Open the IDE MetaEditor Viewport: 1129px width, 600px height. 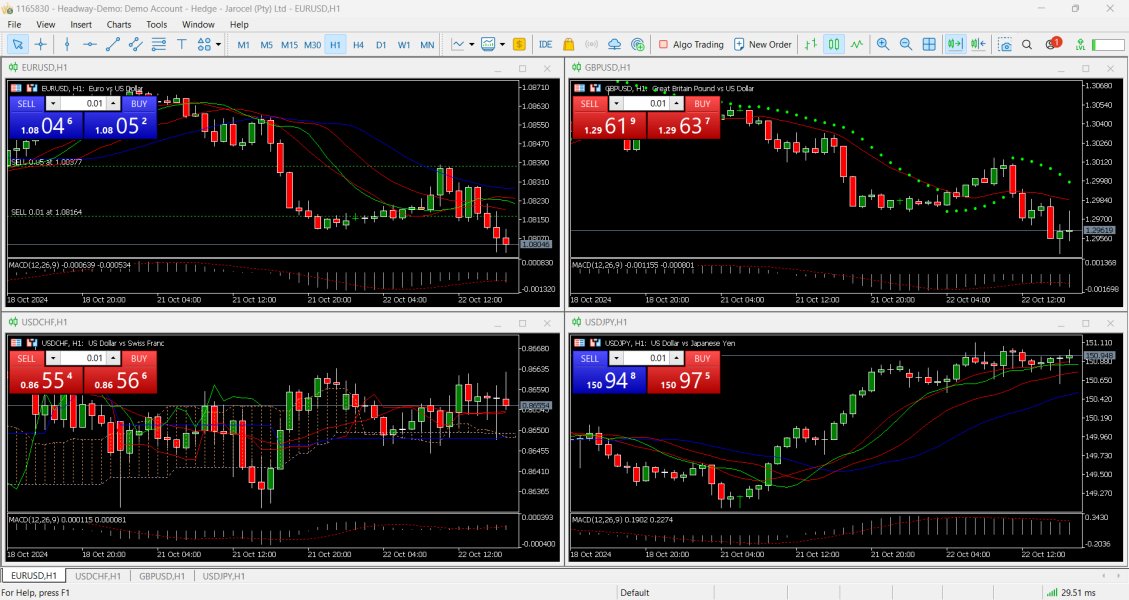click(x=545, y=45)
